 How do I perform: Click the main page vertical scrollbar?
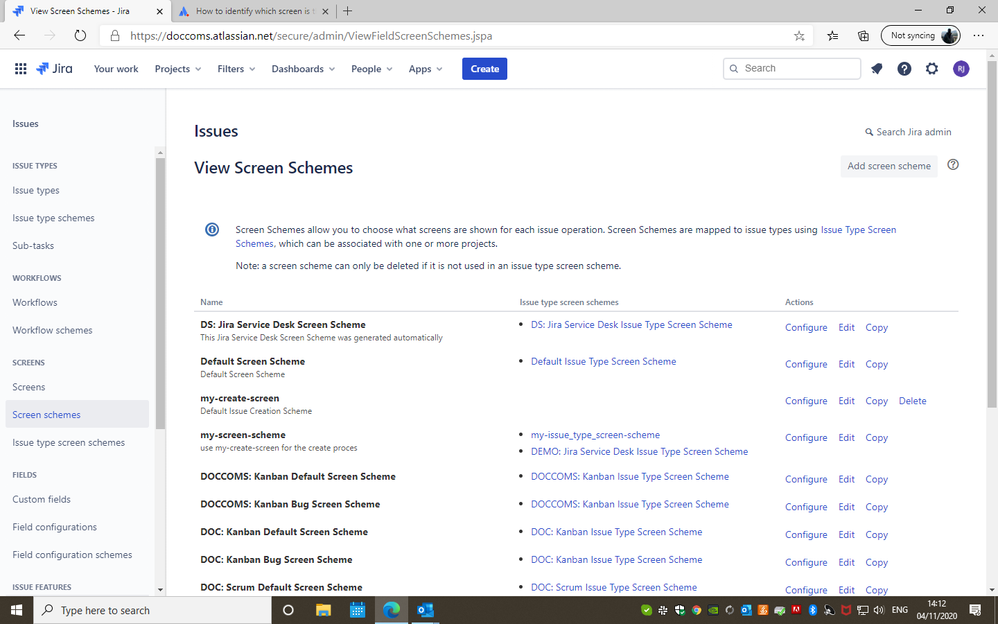pos(992,235)
